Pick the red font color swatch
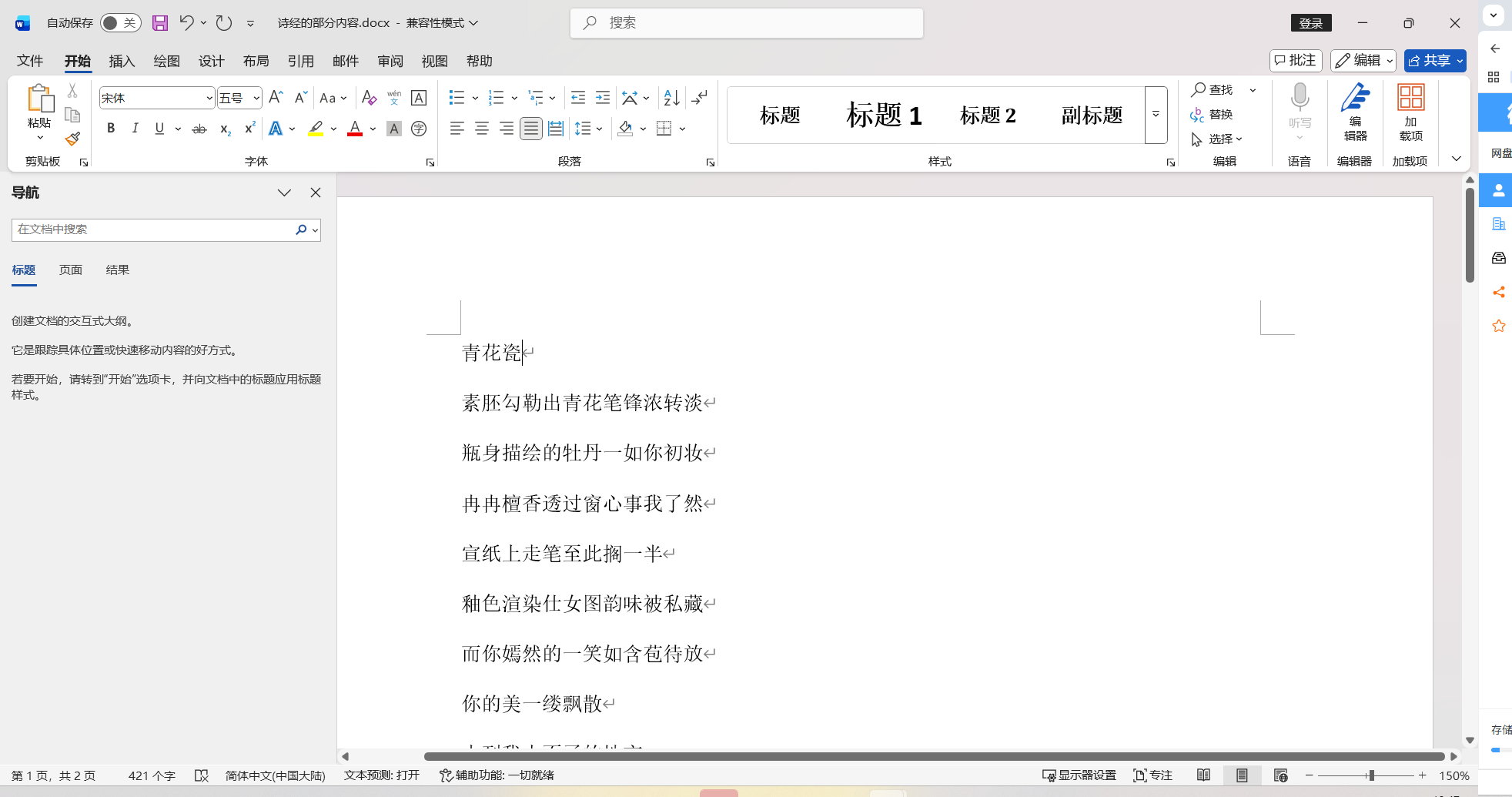This screenshot has width=1512, height=797. click(x=355, y=129)
